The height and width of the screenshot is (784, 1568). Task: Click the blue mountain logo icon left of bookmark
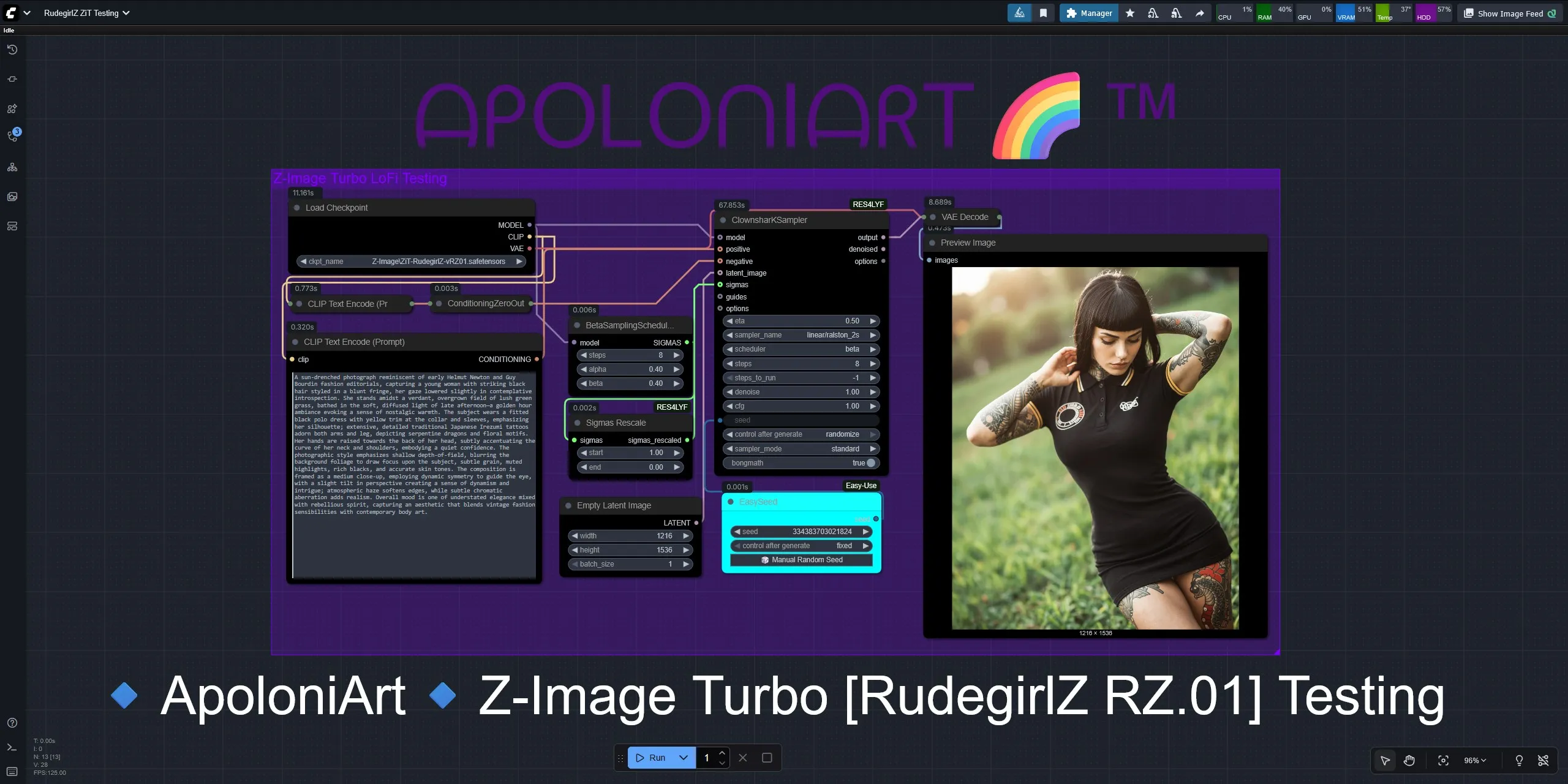(1020, 13)
